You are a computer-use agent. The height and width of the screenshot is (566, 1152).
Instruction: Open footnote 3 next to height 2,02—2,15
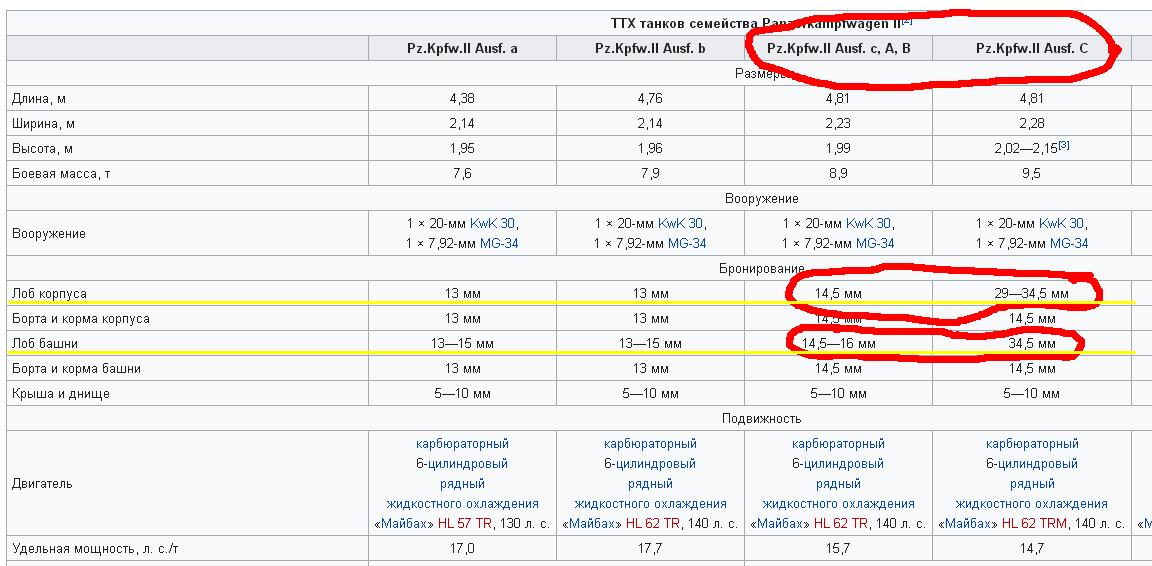click(x=1066, y=146)
